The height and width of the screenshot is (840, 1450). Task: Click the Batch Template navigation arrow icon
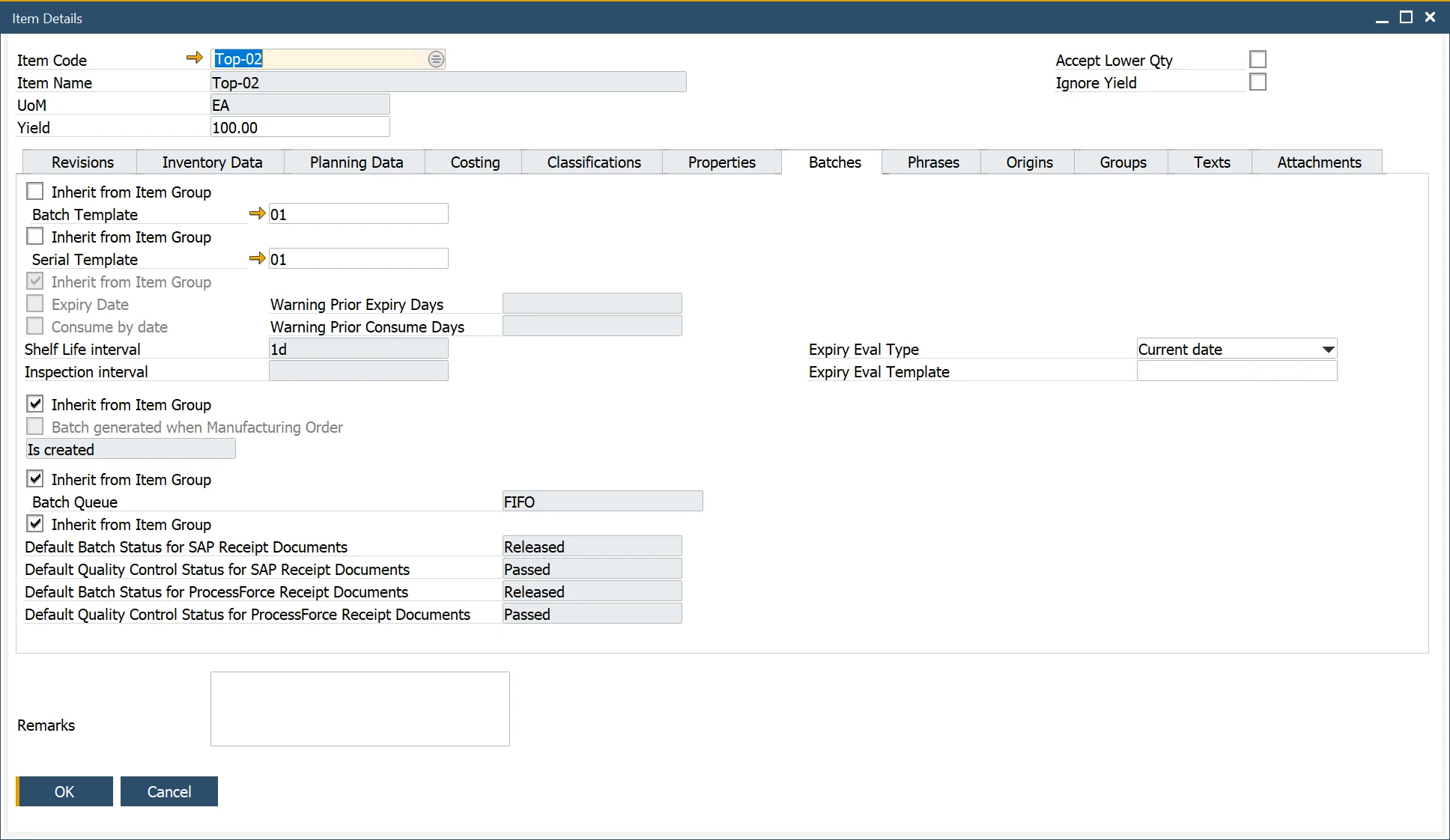(x=257, y=214)
